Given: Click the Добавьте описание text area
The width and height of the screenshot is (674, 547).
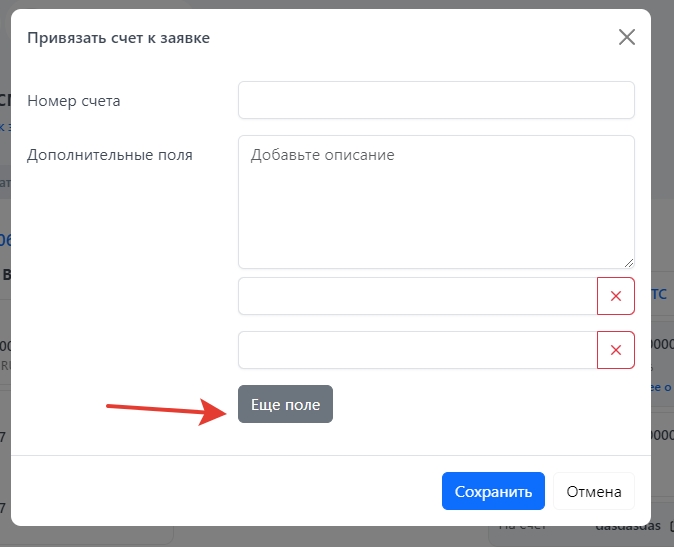Looking at the screenshot, I should (436, 201).
